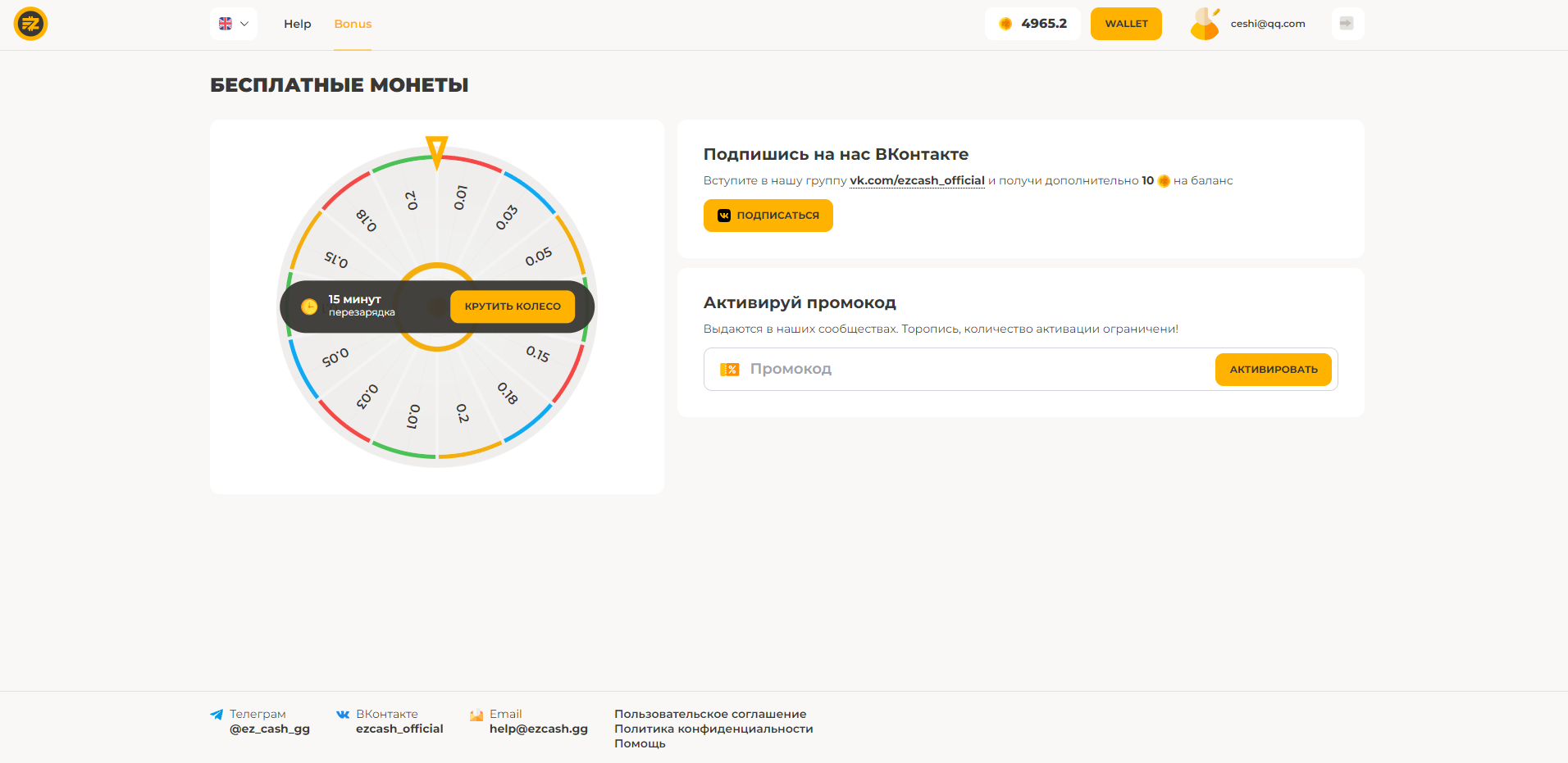1568x763 pixels.
Task: Open the vk.com/ezcash_official link
Action: [917, 180]
